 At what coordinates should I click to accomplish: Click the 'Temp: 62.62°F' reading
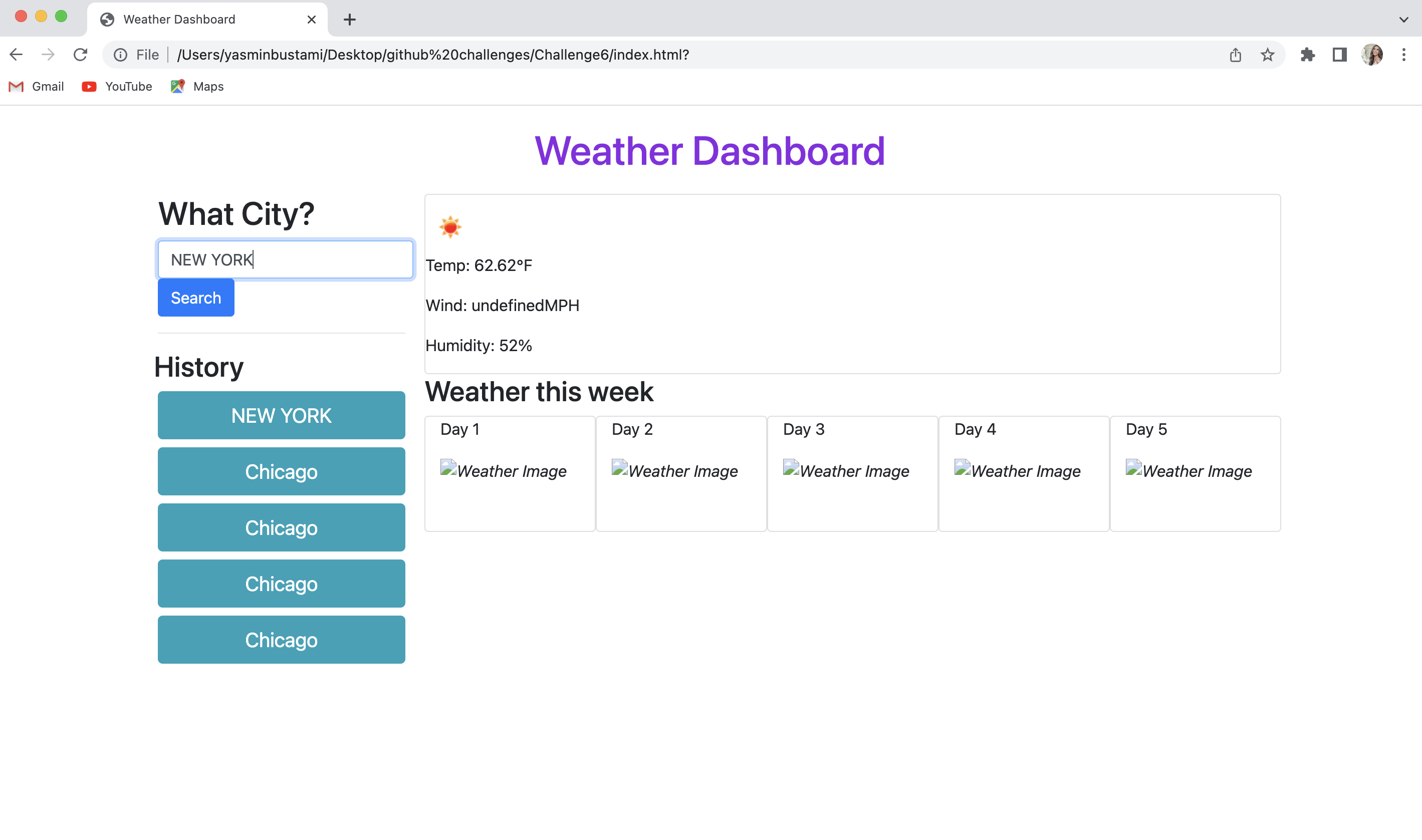click(479, 265)
